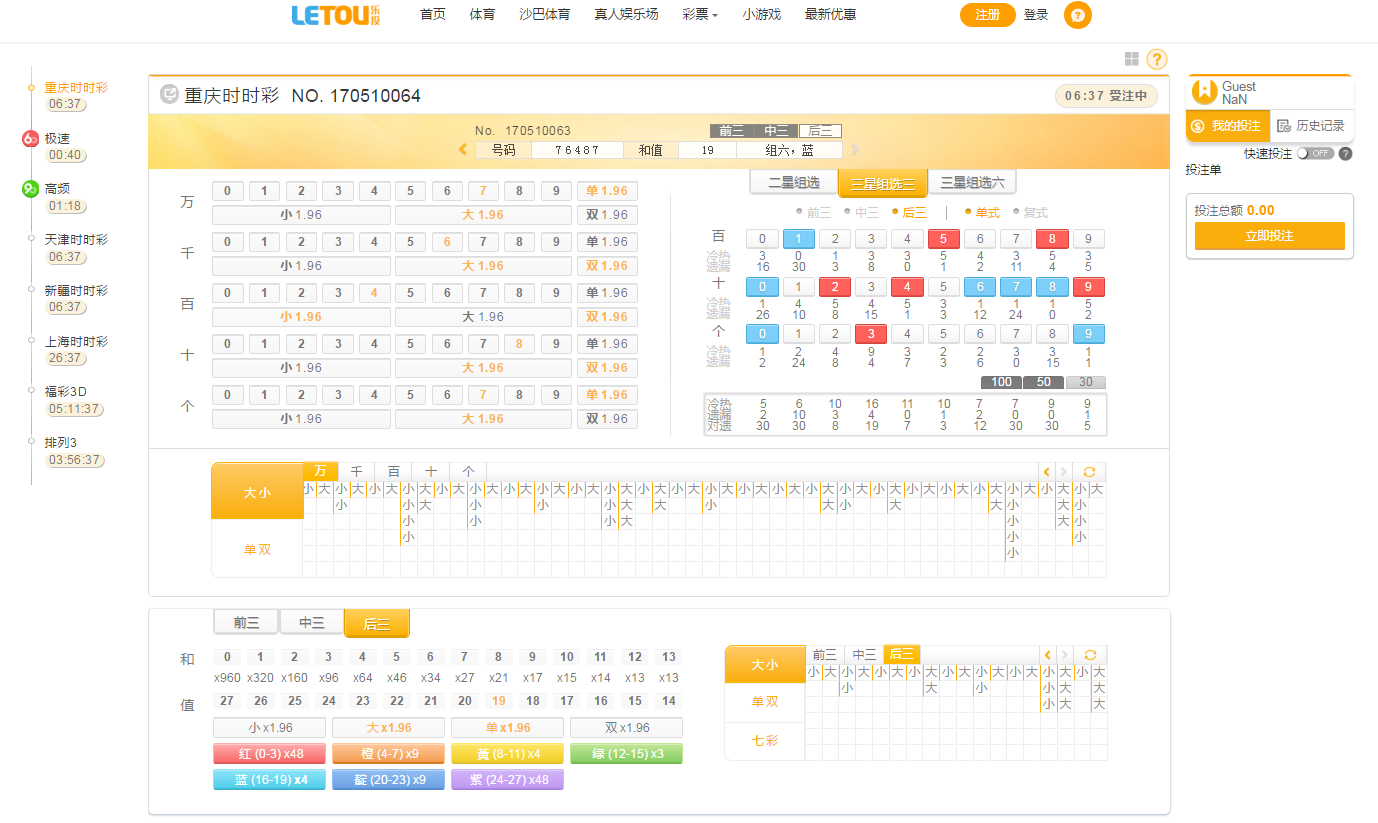Go to next page of upper trend chart
This screenshot has height=823, width=1378.
click(1064, 471)
